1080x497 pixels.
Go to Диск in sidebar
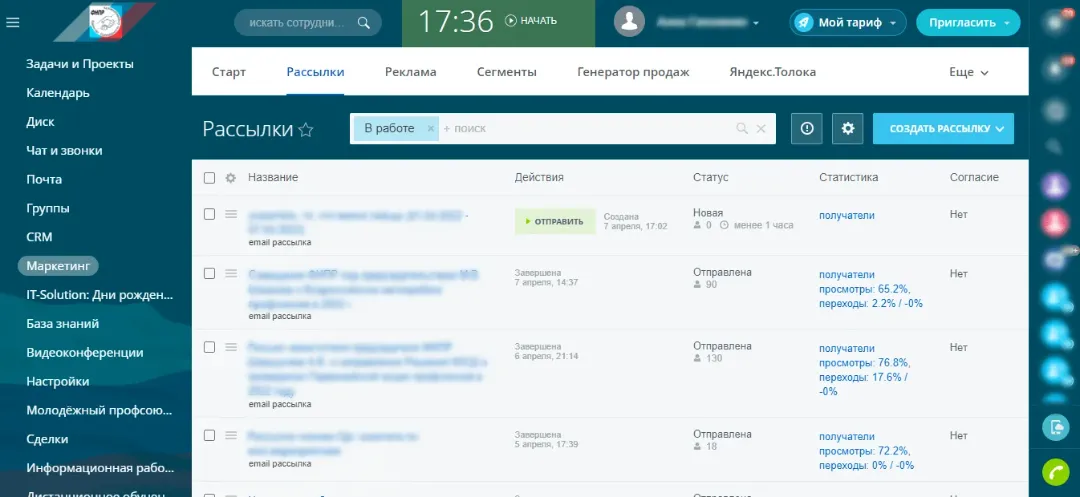click(40, 122)
